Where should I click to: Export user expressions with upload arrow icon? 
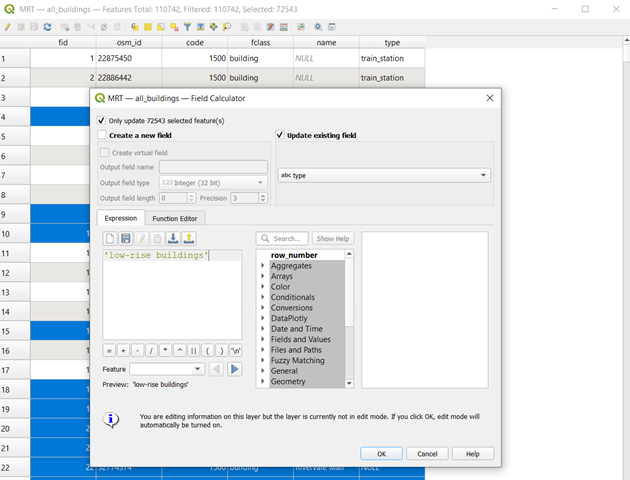coord(189,239)
